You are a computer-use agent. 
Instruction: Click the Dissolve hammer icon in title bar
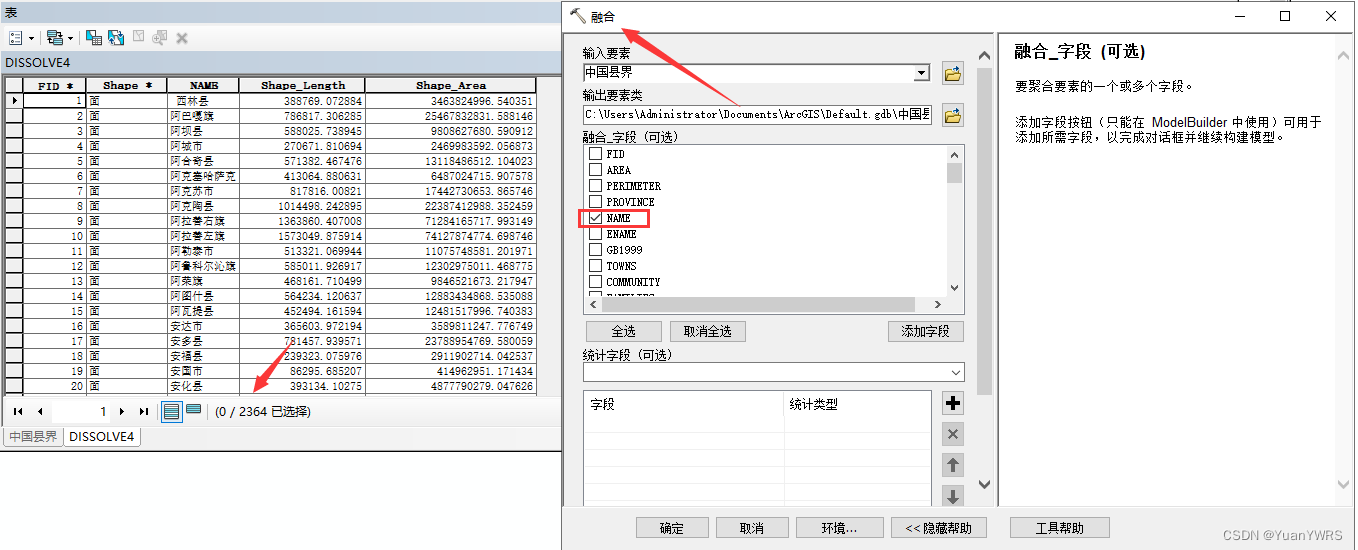tap(578, 16)
